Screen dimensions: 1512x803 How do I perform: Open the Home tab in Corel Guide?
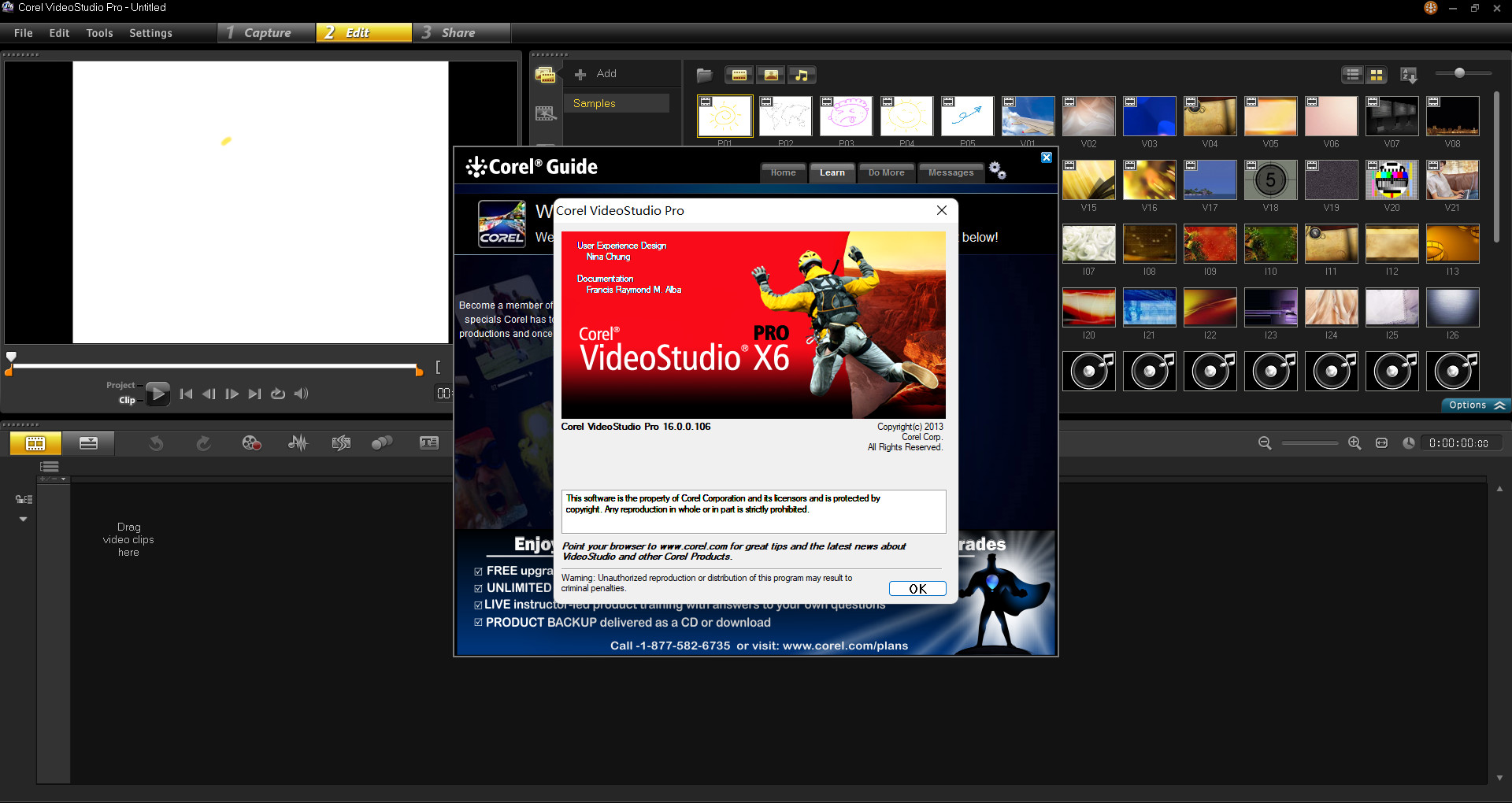[x=783, y=172]
